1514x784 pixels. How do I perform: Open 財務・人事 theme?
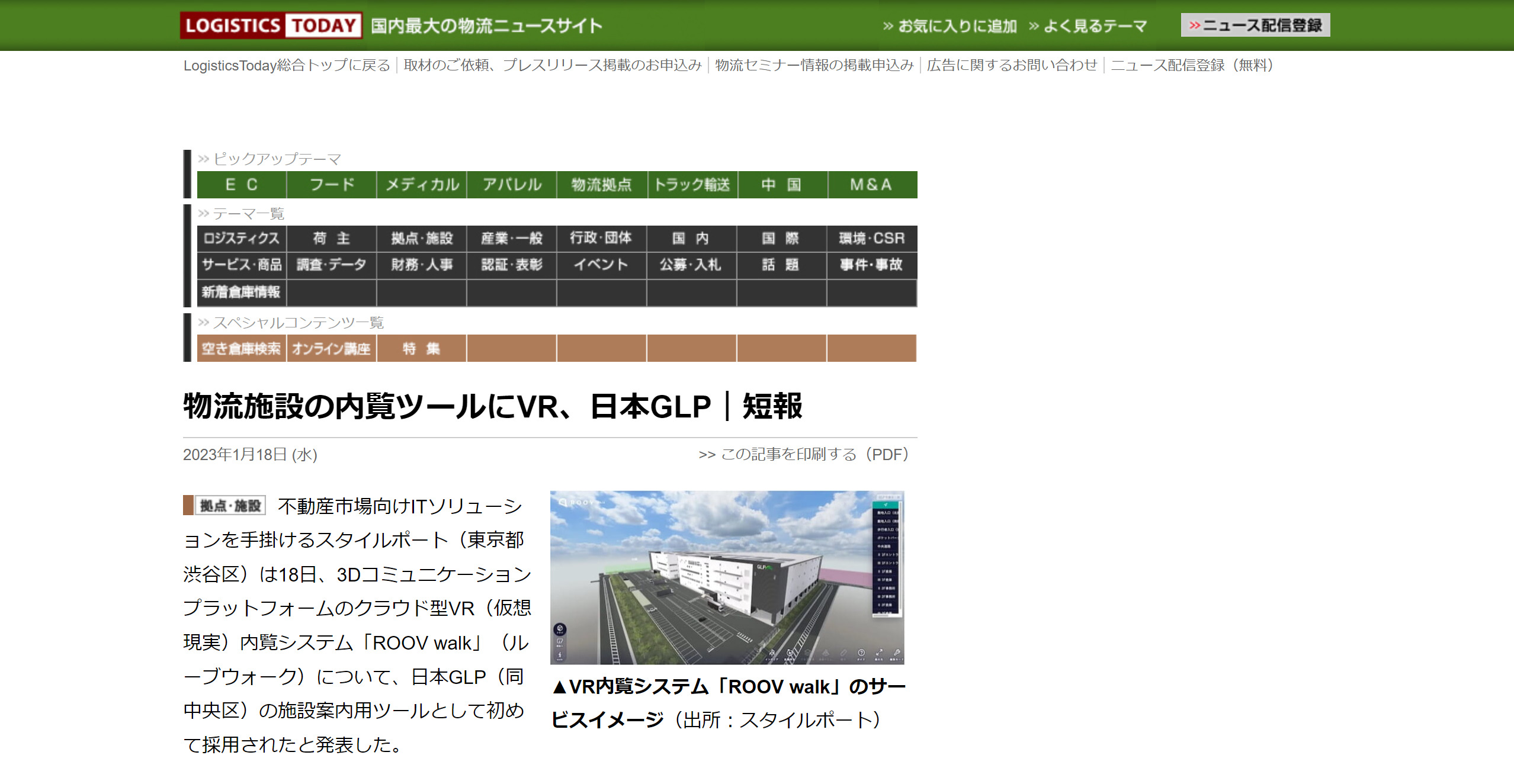coord(422,265)
